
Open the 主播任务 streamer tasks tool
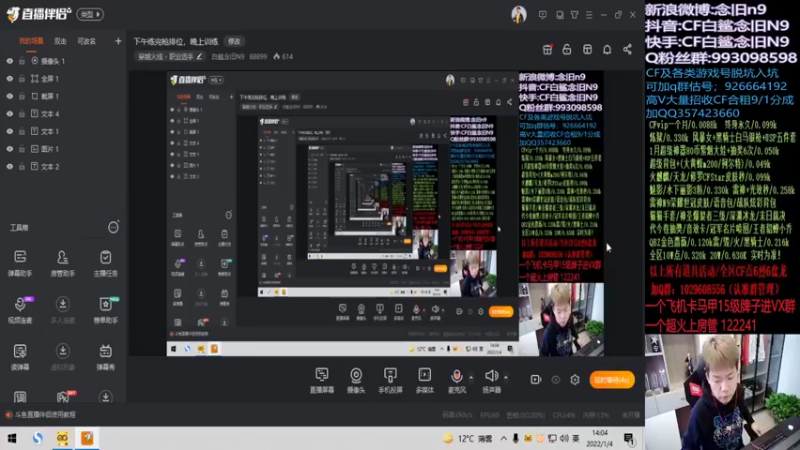[106, 263]
